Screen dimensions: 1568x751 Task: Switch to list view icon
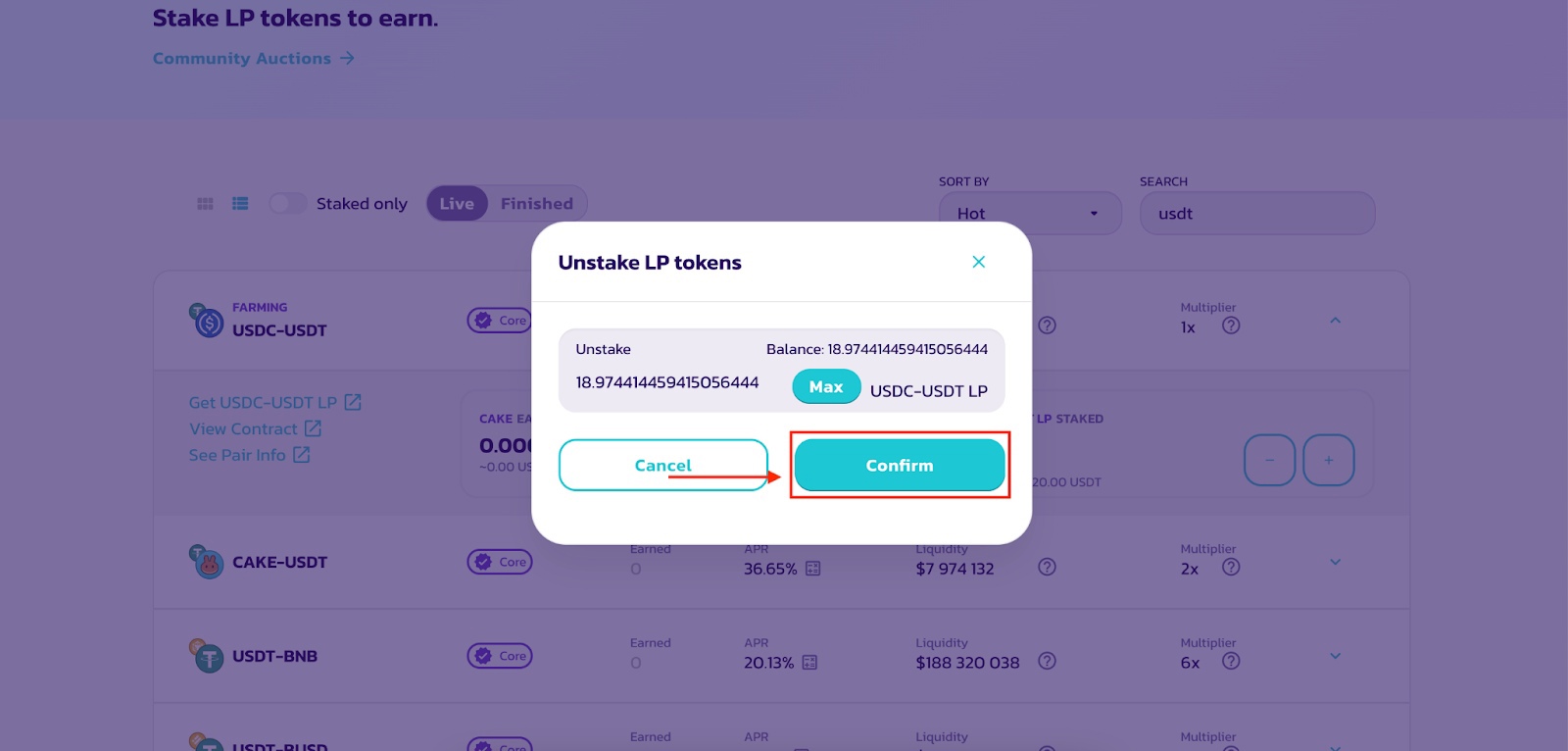point(240,204)
